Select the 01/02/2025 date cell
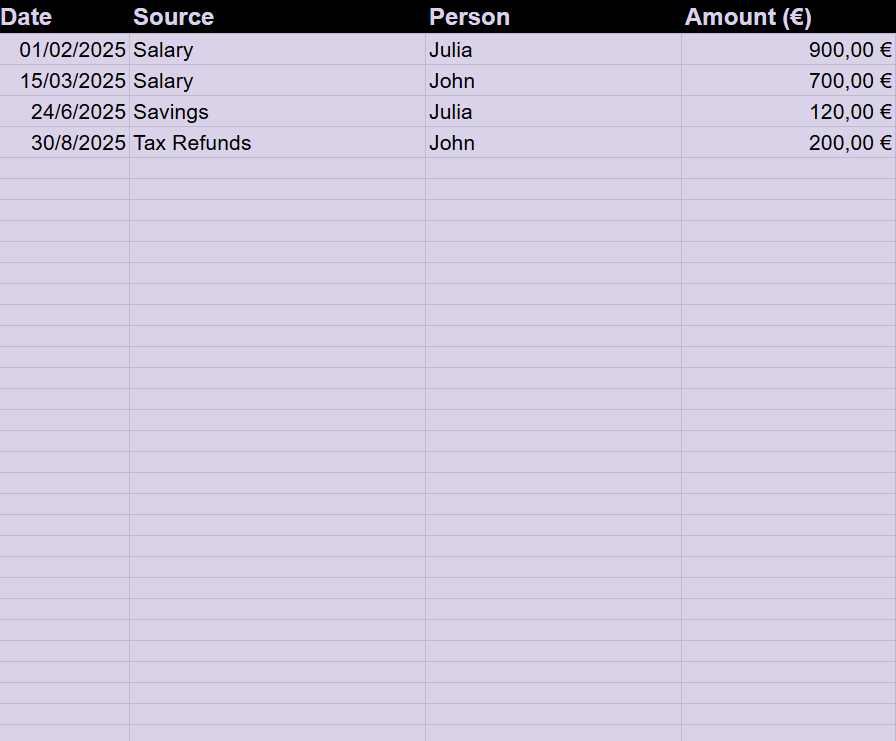 pyautogui.click(x=72, y=50)
